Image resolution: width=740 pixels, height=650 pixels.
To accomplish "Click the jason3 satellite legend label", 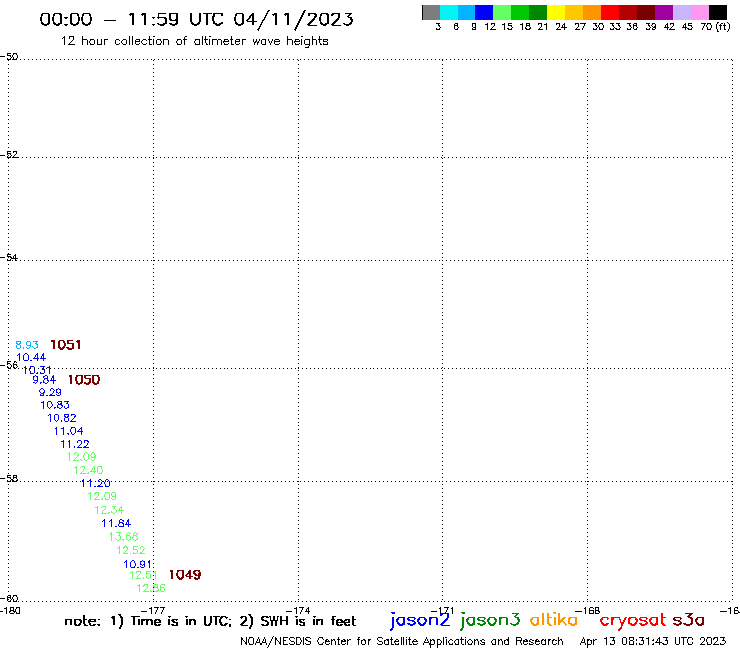I will [x=490, y=620].
